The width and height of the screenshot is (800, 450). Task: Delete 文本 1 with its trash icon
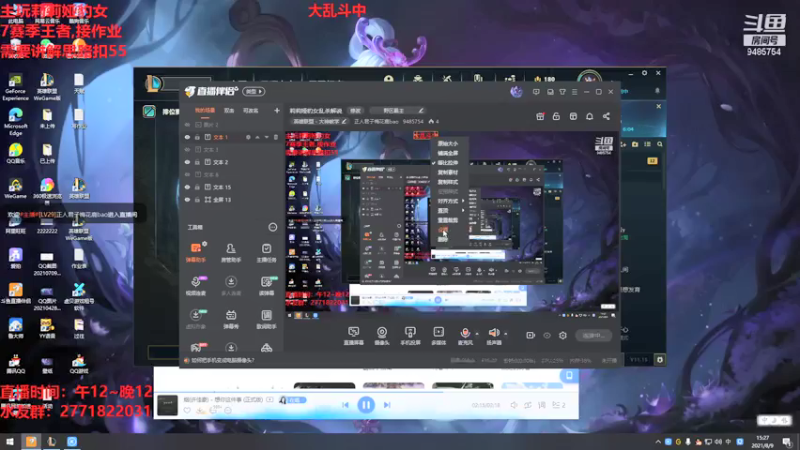pyautogui.click(x=276, y=137)
